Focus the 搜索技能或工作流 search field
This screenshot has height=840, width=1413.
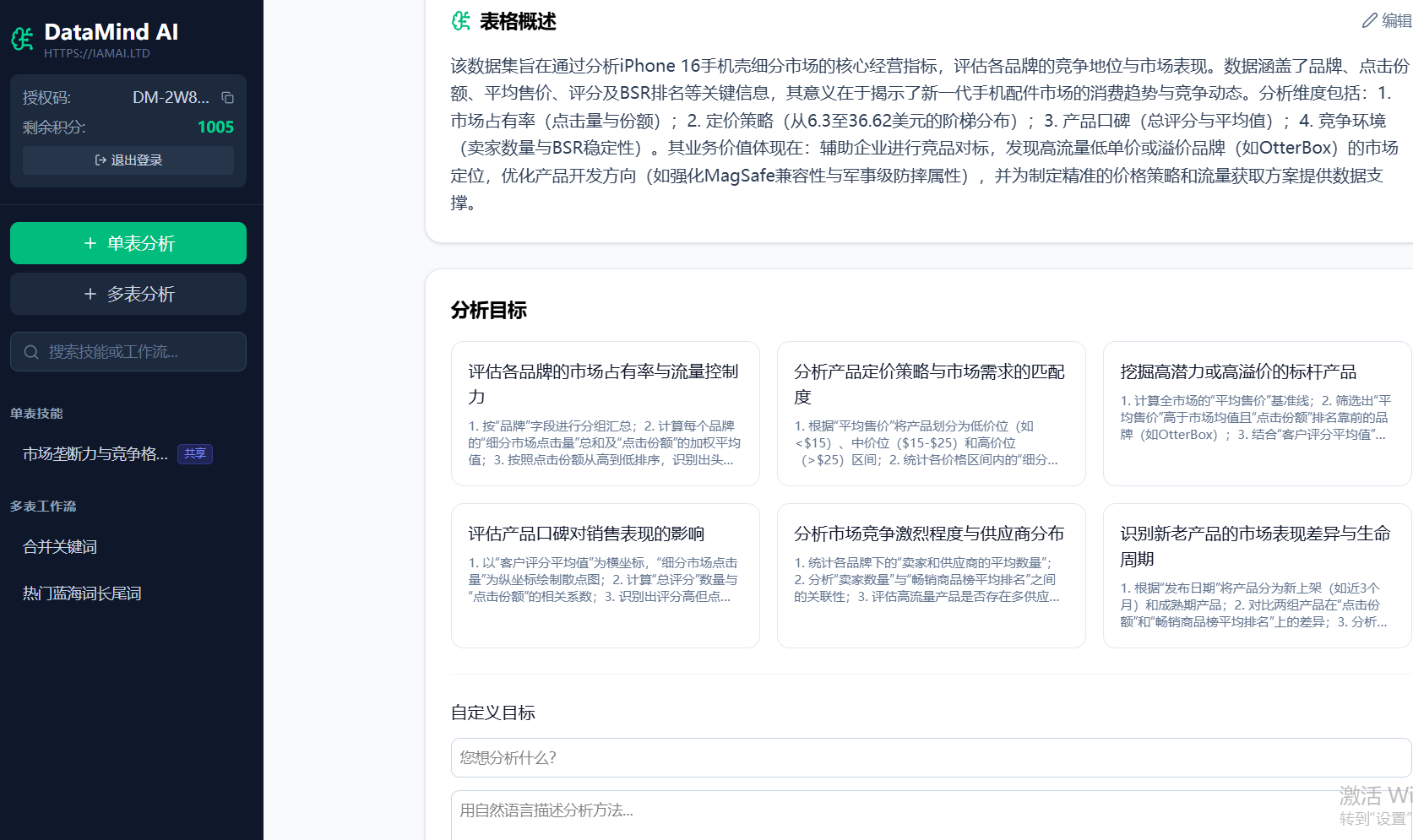(139, 352)
